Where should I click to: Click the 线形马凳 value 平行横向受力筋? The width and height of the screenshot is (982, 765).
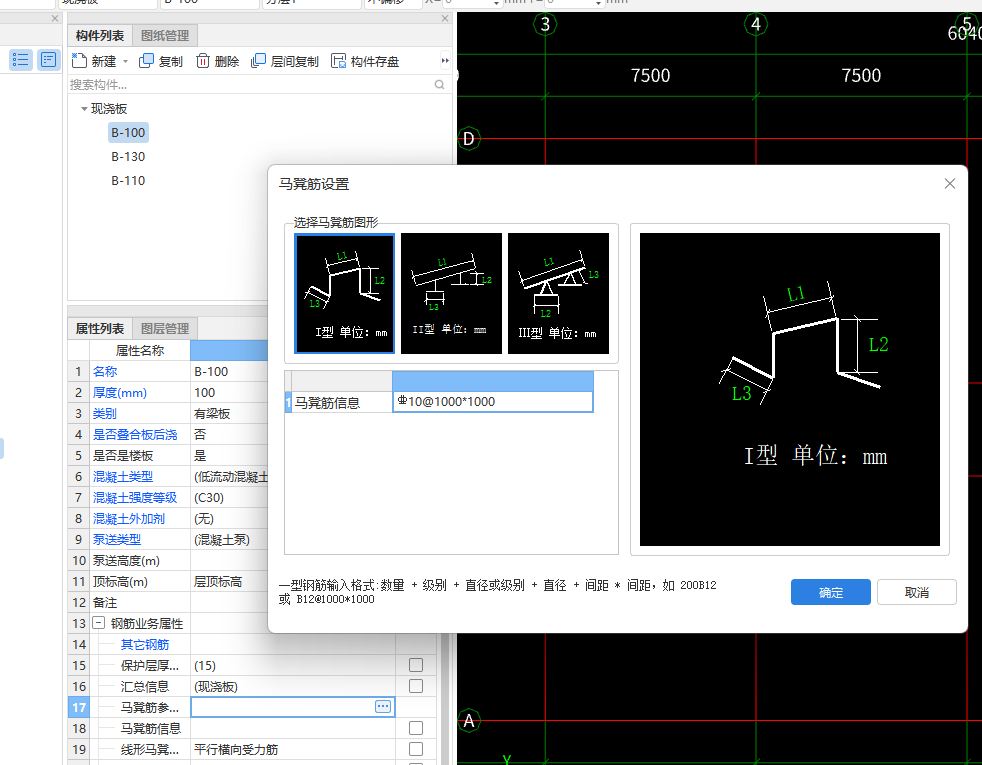pos(235,749)
